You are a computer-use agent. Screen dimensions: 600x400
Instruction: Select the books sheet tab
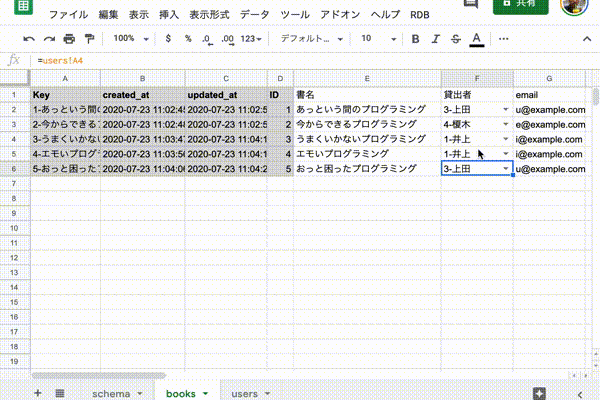(x=181, y=393)
